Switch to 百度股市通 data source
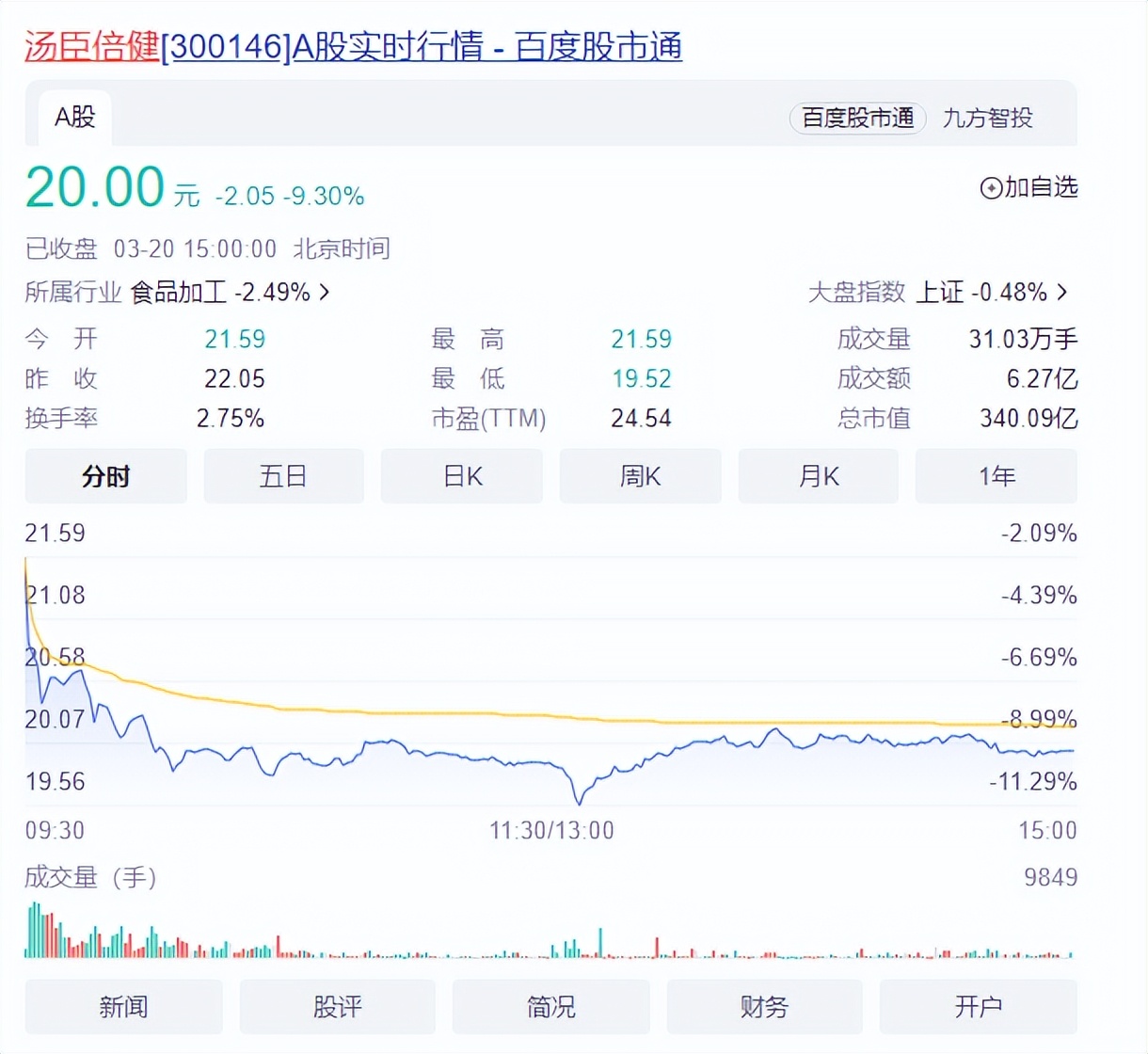This screenshot has height=1054, width=1148. pyautogui.click(x=857, y=118)
